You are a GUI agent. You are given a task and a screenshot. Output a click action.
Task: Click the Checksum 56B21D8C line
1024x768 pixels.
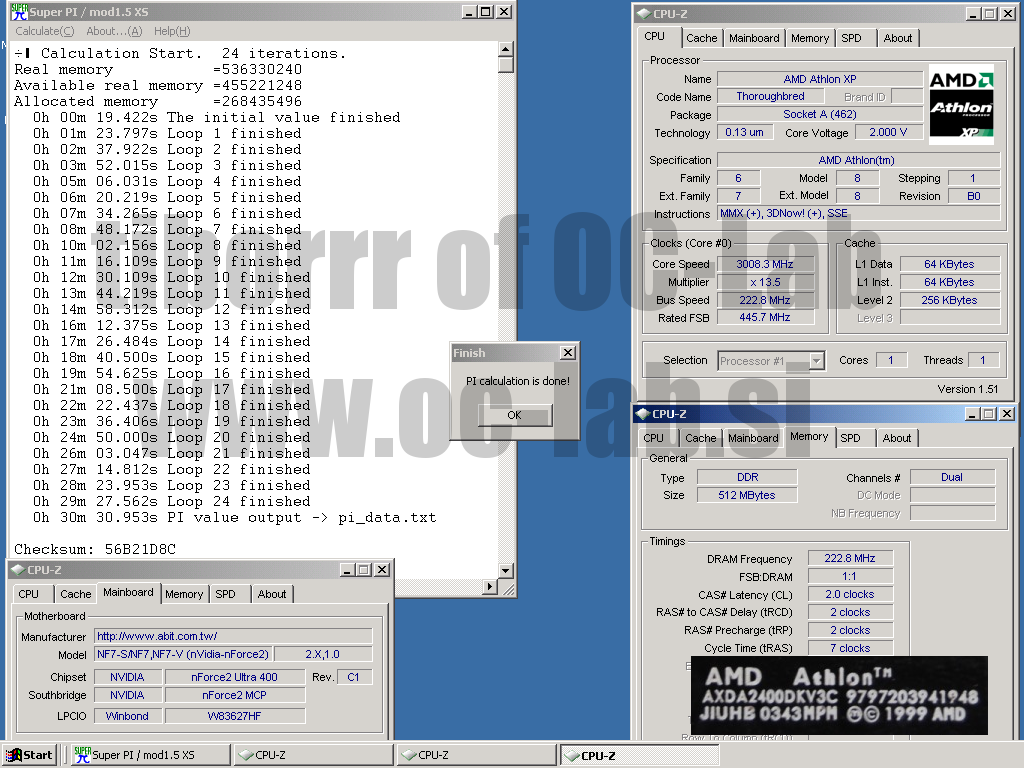(95, 549)
